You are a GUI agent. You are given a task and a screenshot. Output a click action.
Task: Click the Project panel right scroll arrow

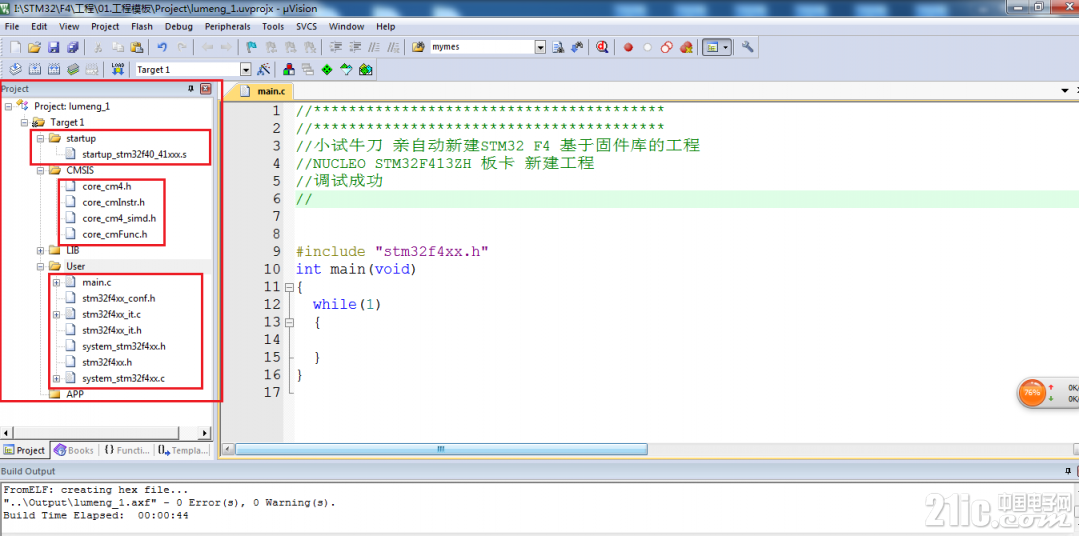coord(205,433)
